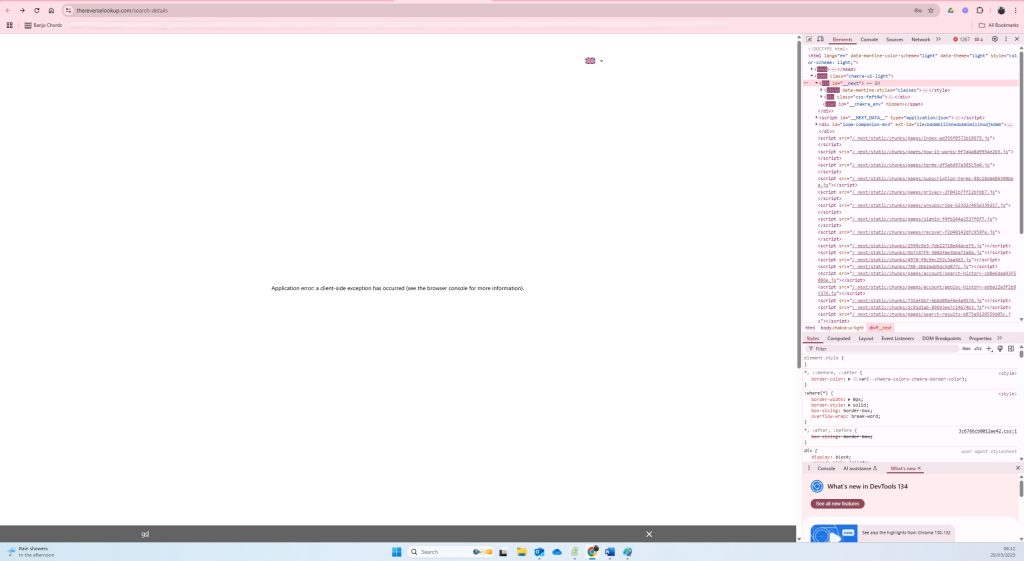Open the Computed styles tab
Image resolution: width=1024 pixels, height=561 pixels.
click(x=838, y=338)
